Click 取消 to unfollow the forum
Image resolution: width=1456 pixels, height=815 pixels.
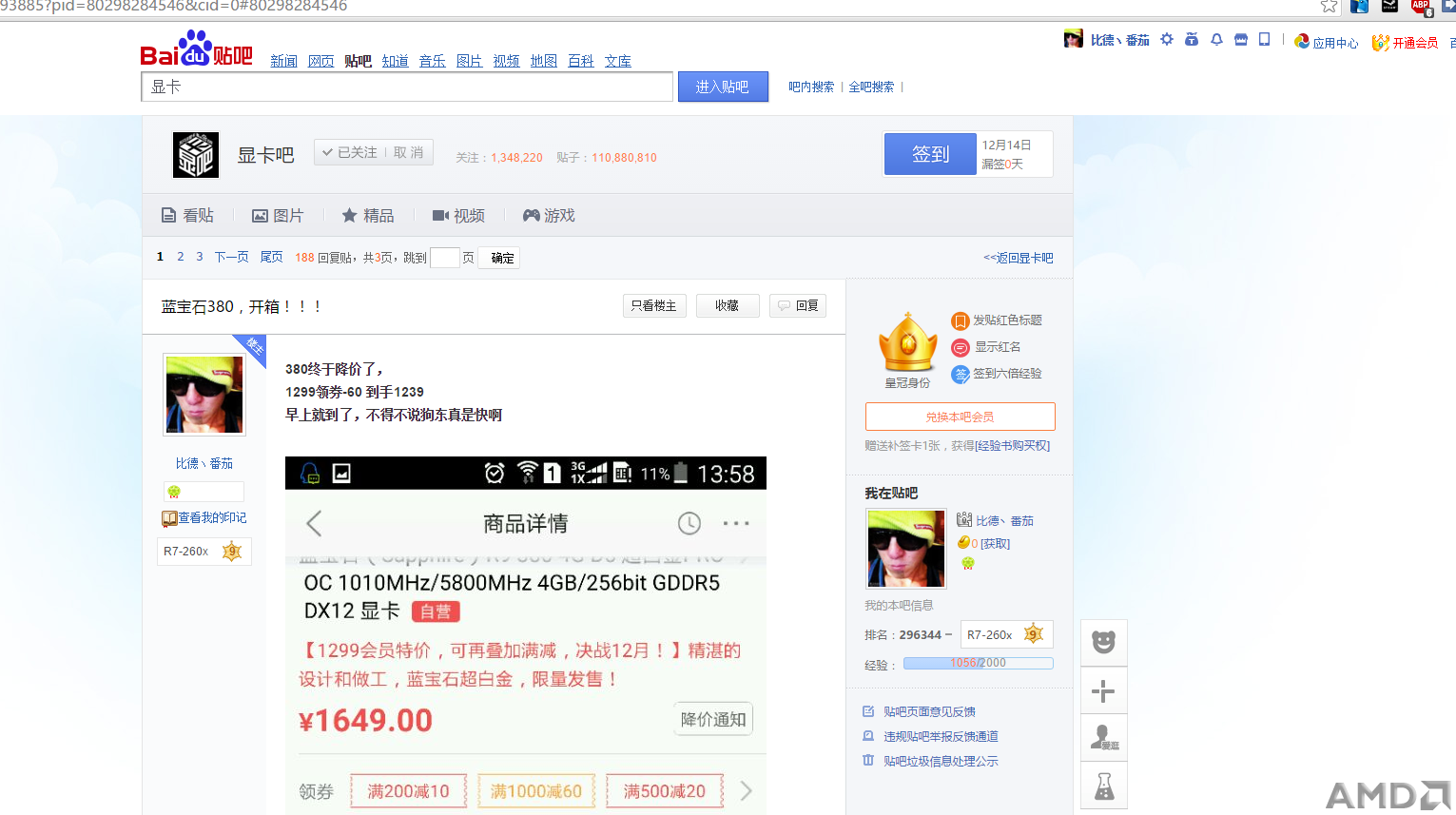[x=409, y=152]
